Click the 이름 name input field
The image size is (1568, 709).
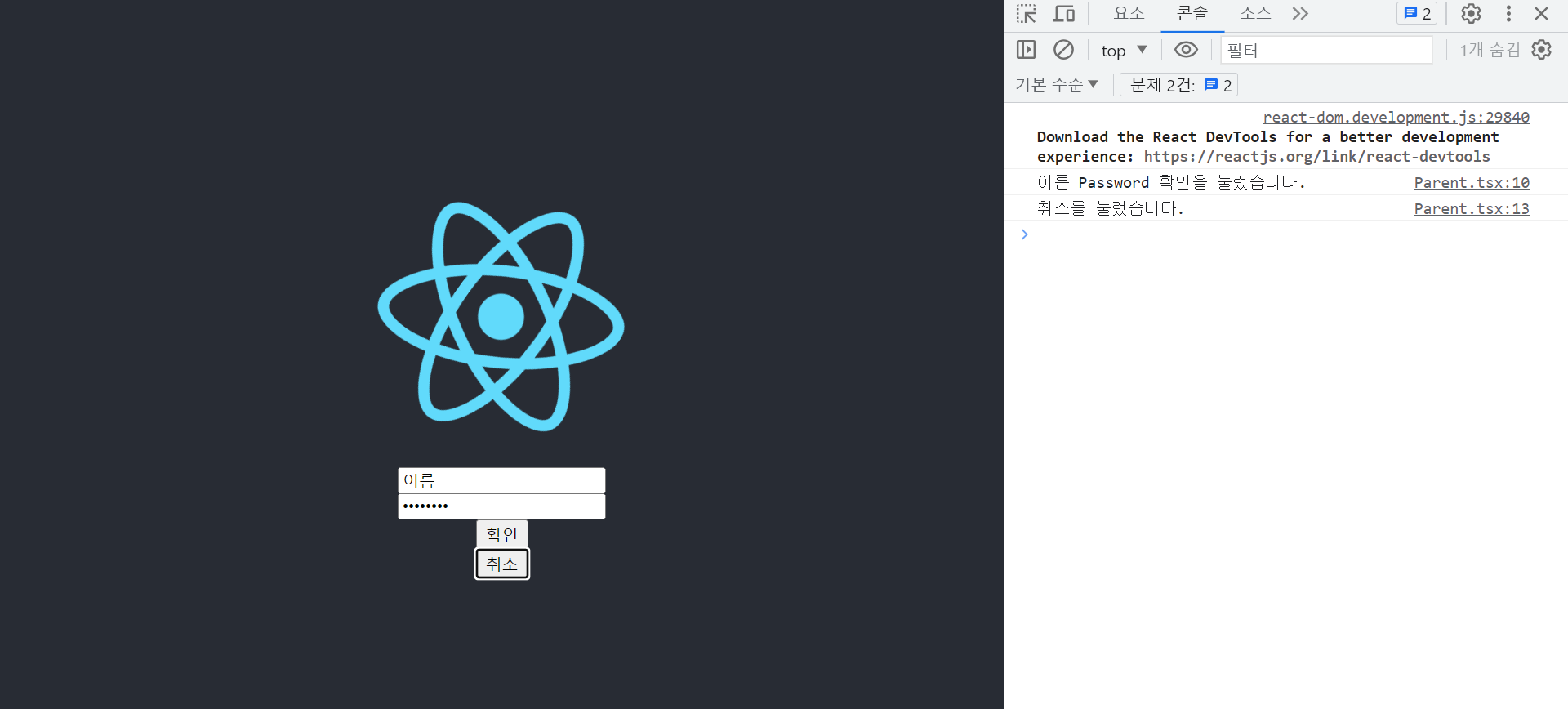(x=501, y=480)
